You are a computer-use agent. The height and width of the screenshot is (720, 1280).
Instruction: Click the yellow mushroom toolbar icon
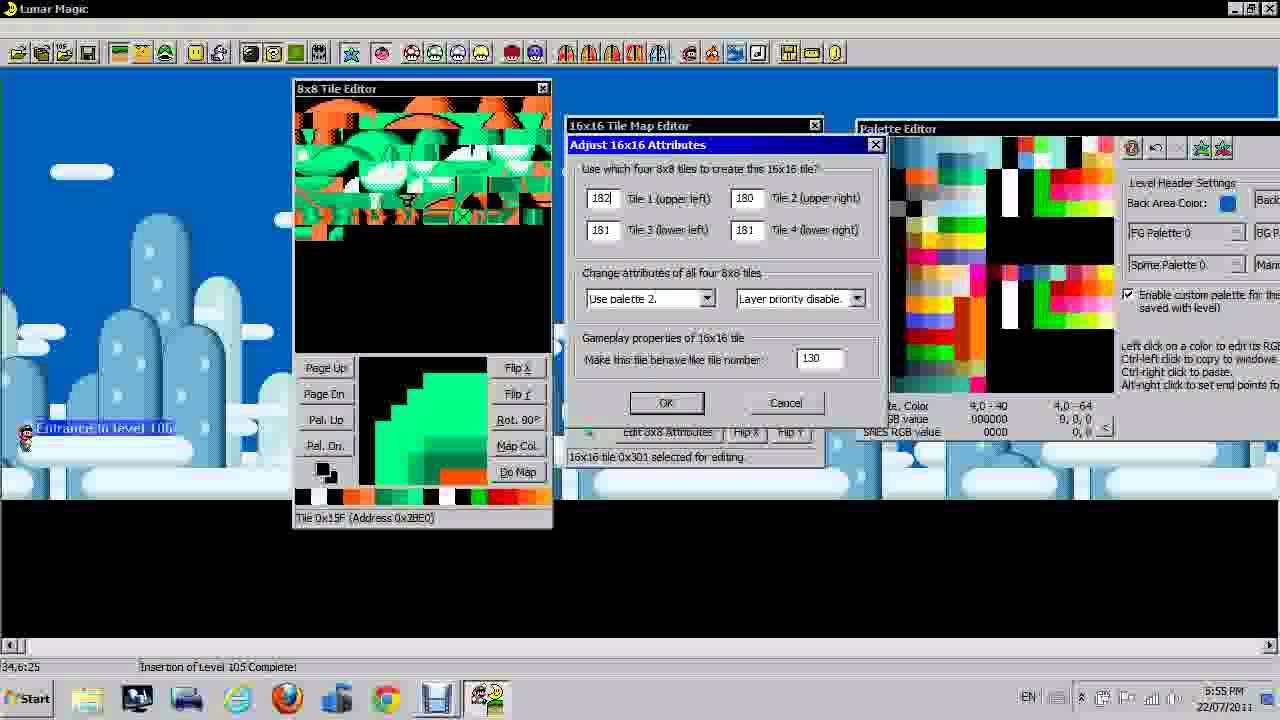[480, 53]
